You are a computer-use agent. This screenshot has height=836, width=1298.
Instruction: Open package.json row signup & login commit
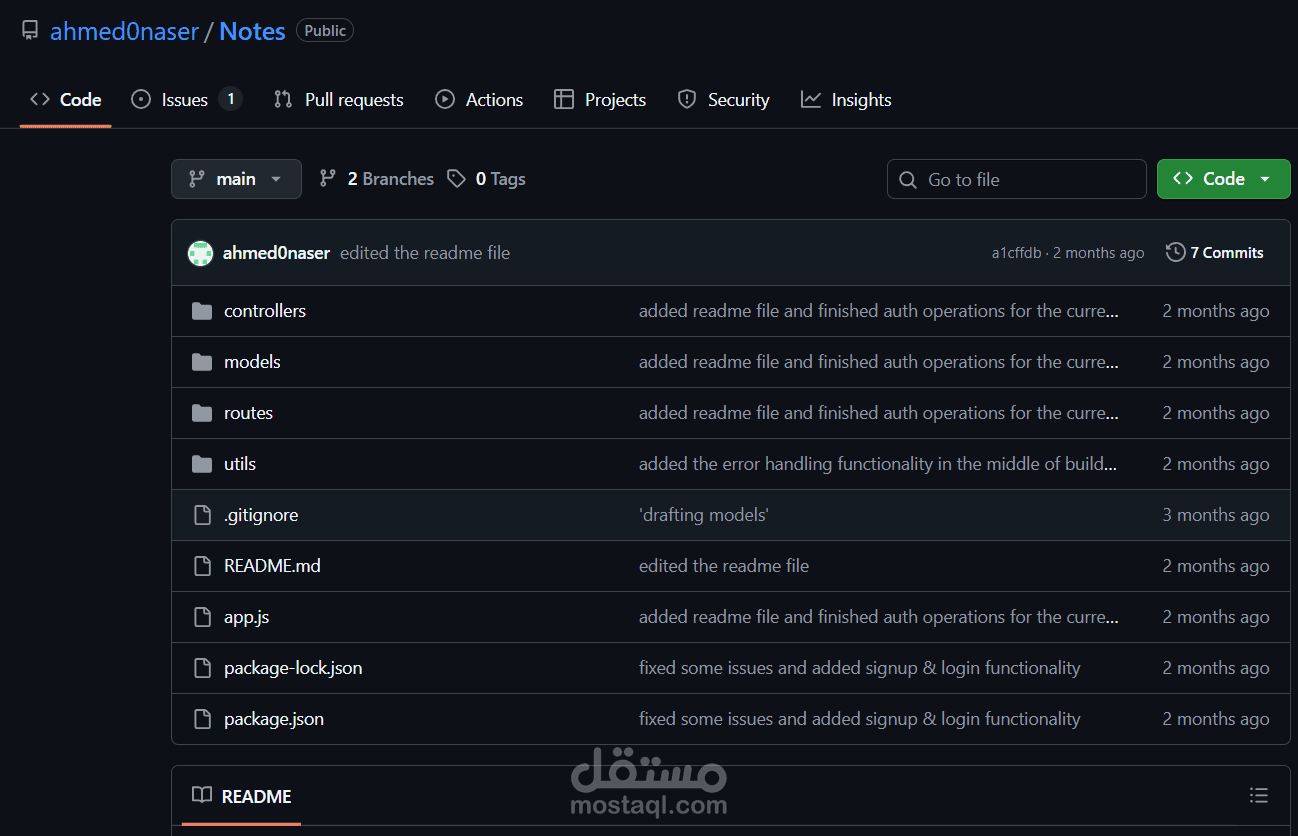tap(860, 719)
